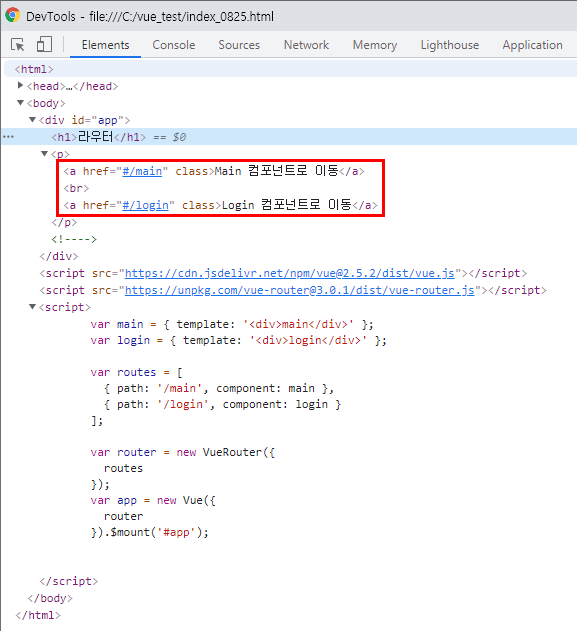Click the 'new VueRouter({' code line
Screen dimensions: 577x631
tap(183, 452)
